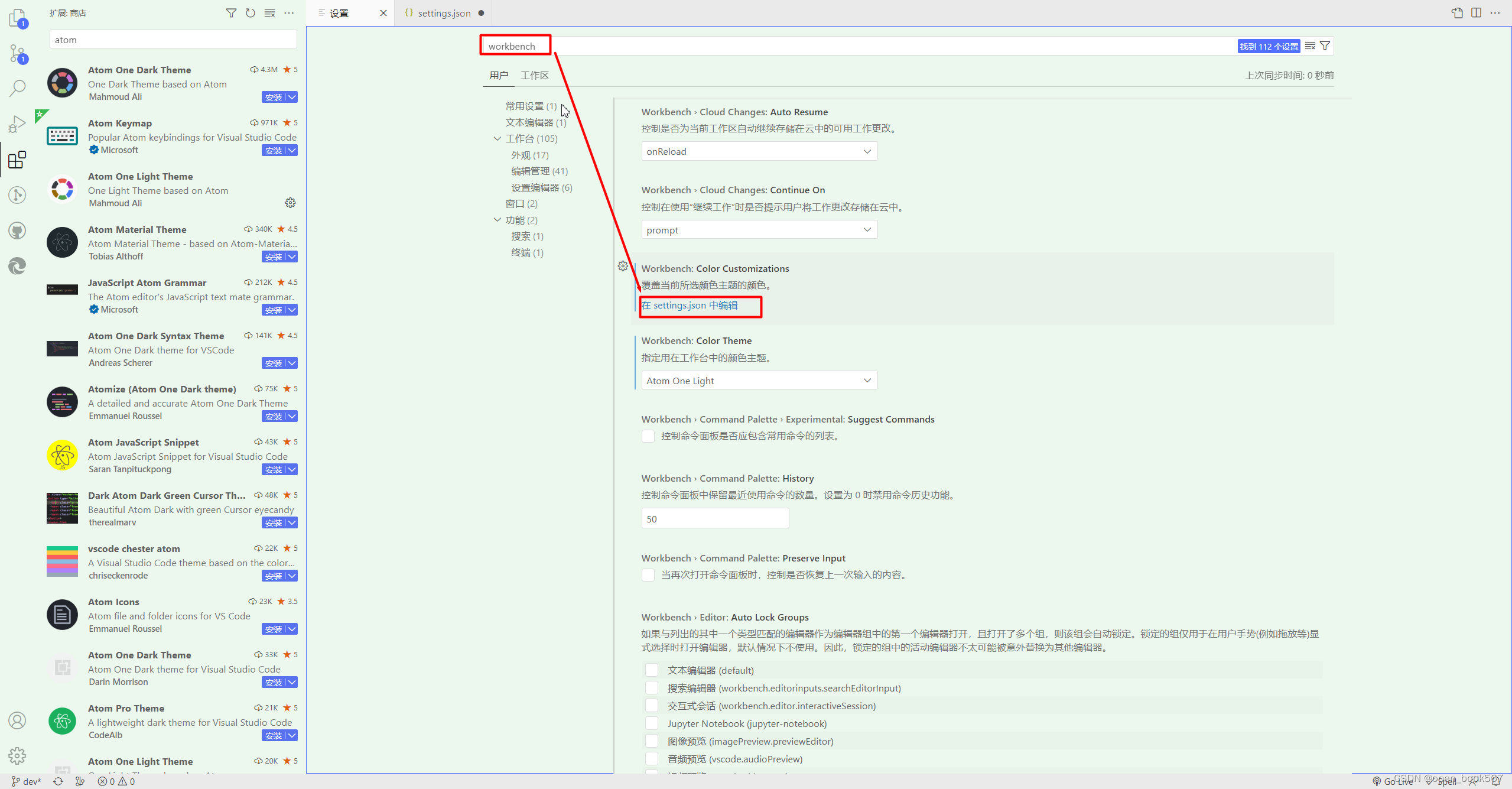
Task: Switch branch via dev* in status bar
Action: [x=26, y=781]
